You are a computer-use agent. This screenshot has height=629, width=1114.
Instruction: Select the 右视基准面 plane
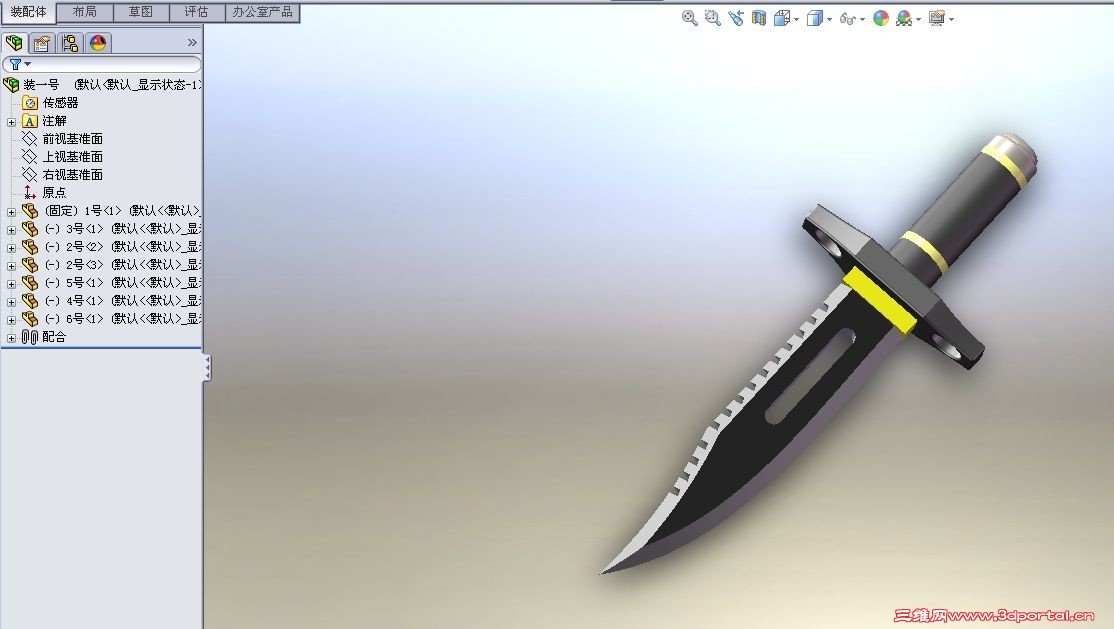72,175
